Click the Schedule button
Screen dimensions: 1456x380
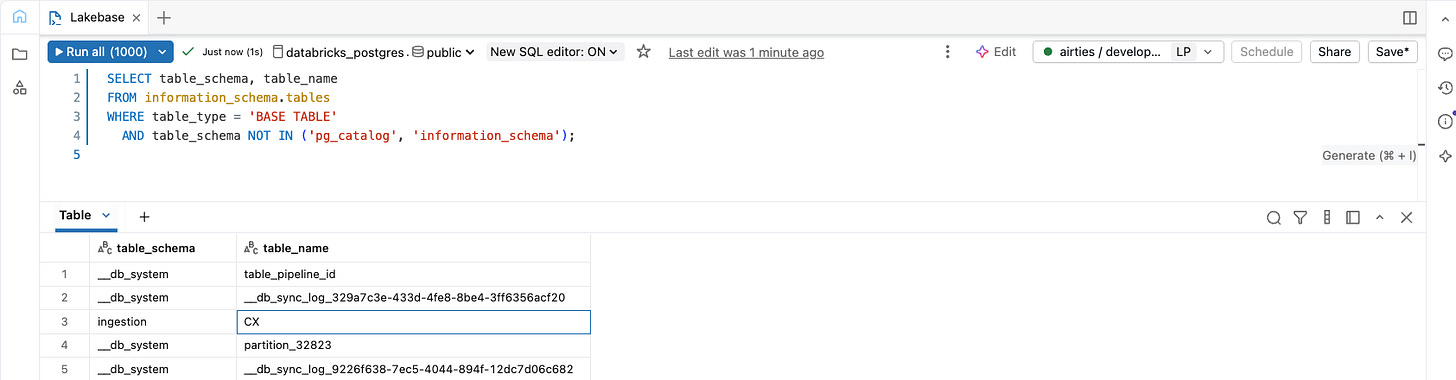[x=1267, y=52]
